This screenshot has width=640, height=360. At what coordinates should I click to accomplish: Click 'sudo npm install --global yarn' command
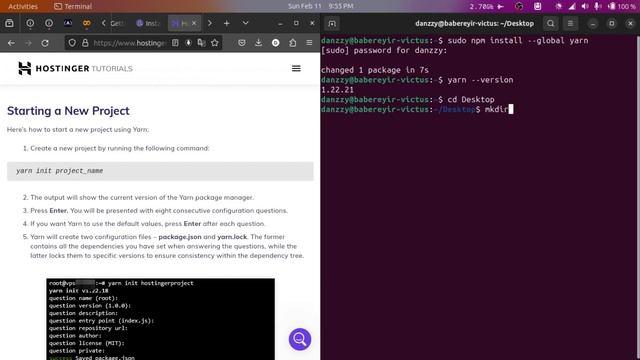tap(518, 40)
